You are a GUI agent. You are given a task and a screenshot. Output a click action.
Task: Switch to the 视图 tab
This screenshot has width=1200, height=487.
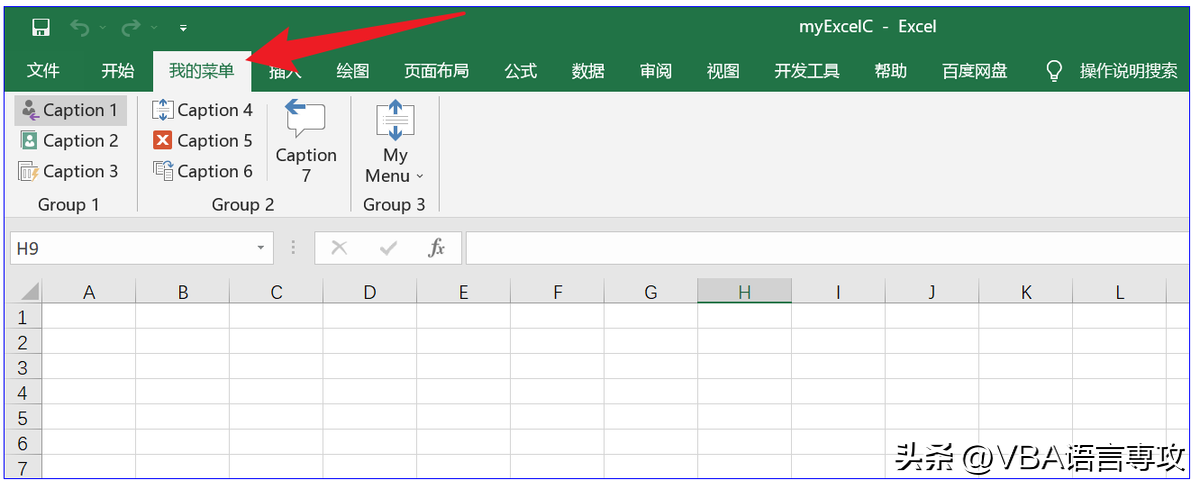coord(722,71)
